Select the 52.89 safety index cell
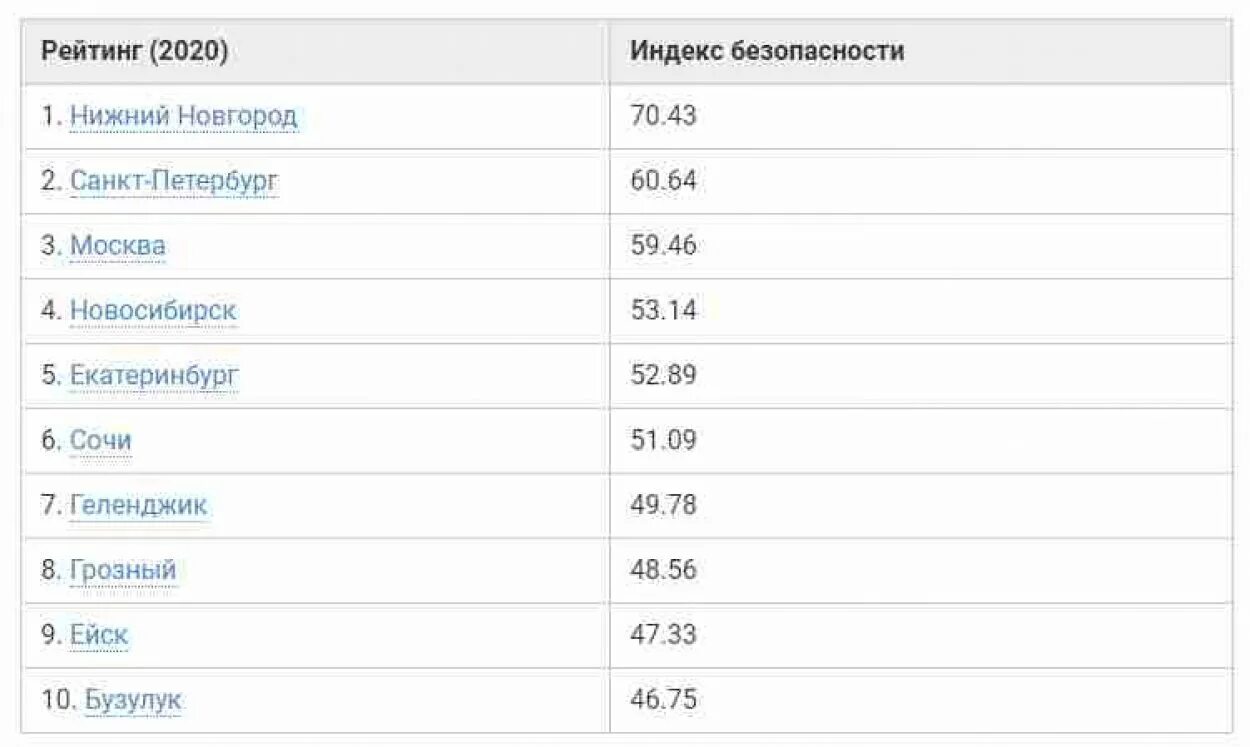This screenshot has height=747, width=1250. (x=663, y=375)
